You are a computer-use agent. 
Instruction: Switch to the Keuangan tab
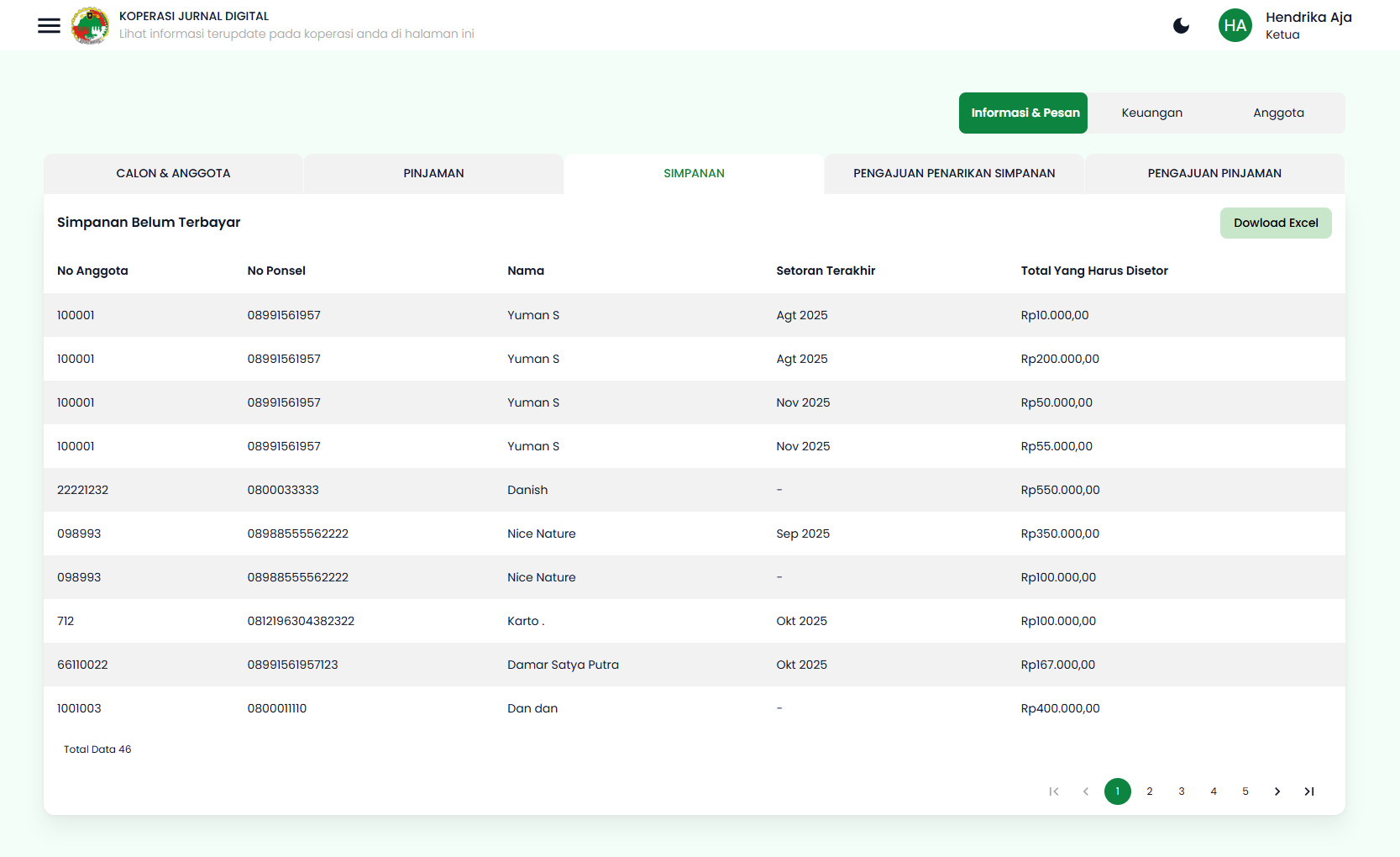coord(1151,112)
